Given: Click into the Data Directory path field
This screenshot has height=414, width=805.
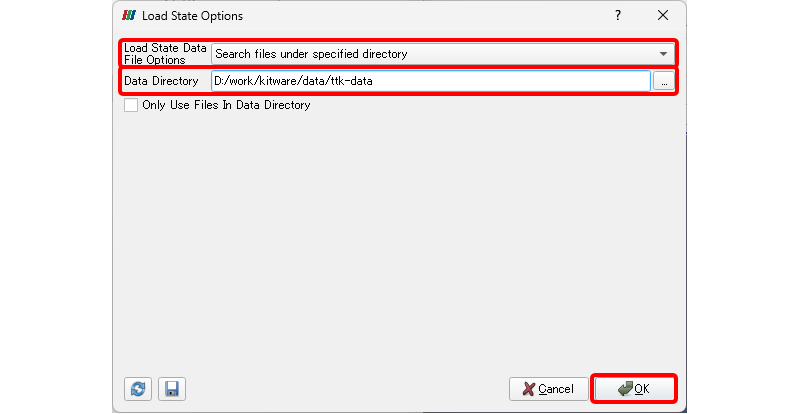Looking at the screenshot, I should pos(430,81).
